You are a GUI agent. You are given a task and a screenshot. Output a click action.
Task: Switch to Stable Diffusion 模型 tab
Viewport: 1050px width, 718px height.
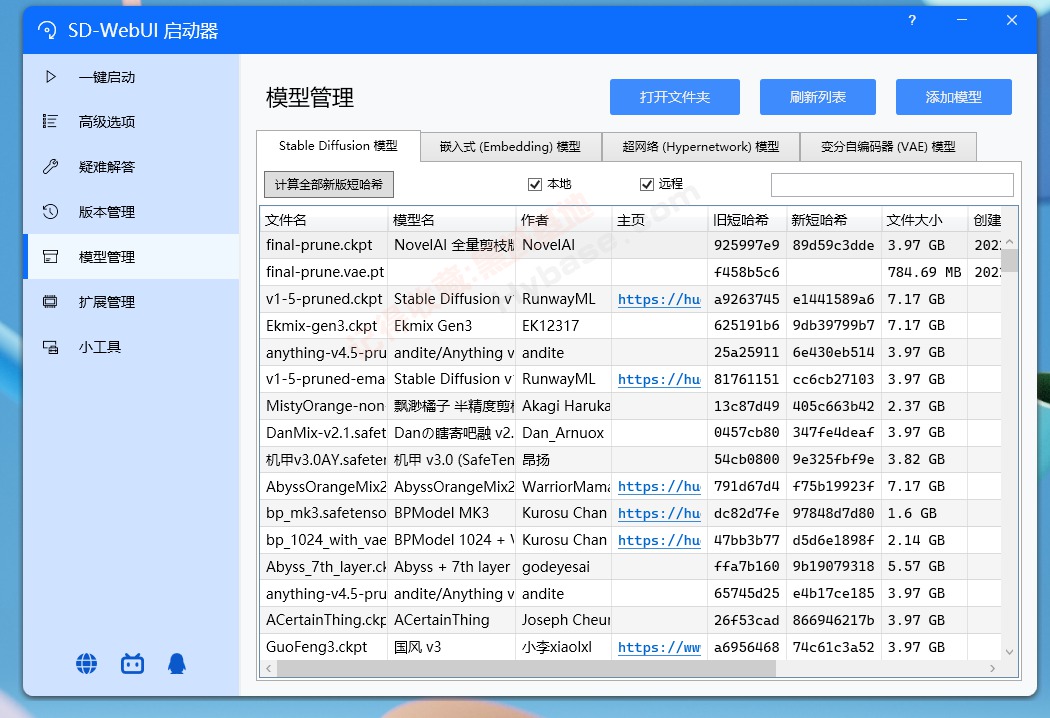pos(338,146)
